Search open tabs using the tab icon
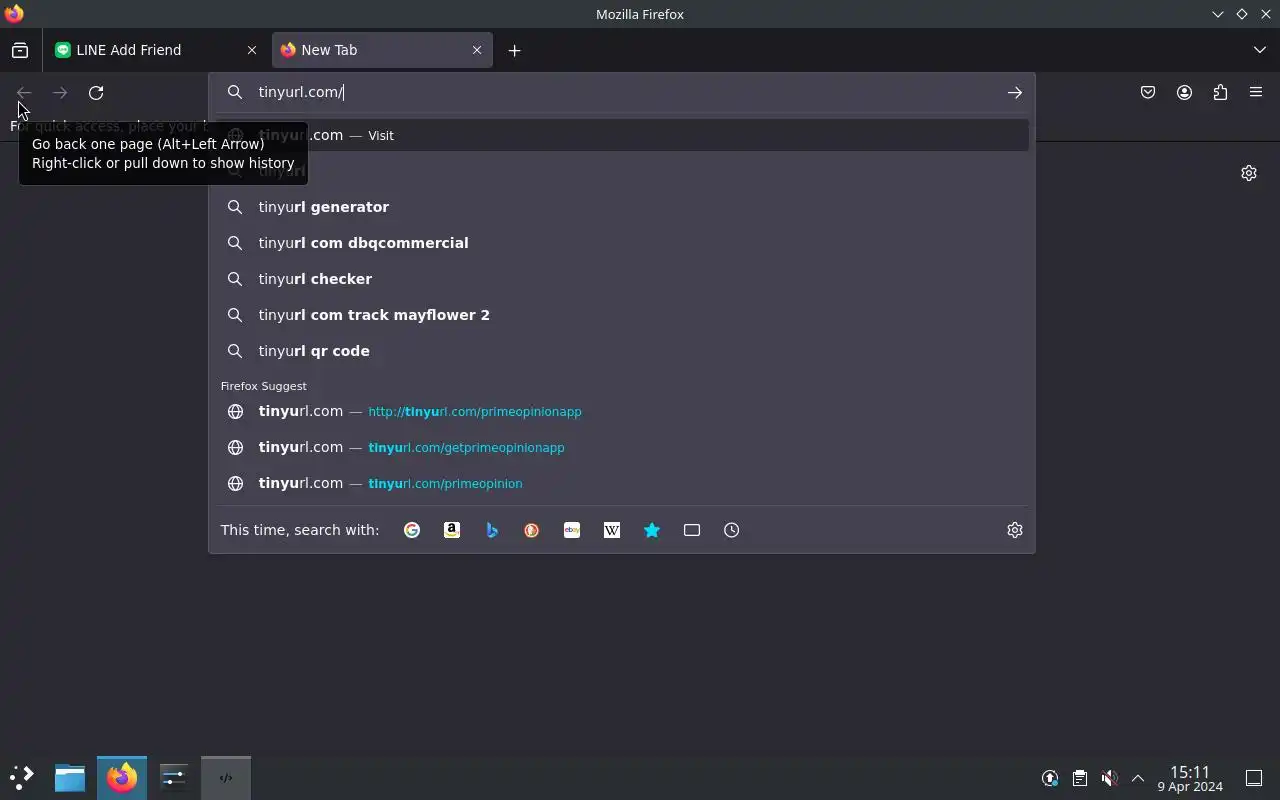This screenshot has height=800, width=1280. [x=692, y=530]
